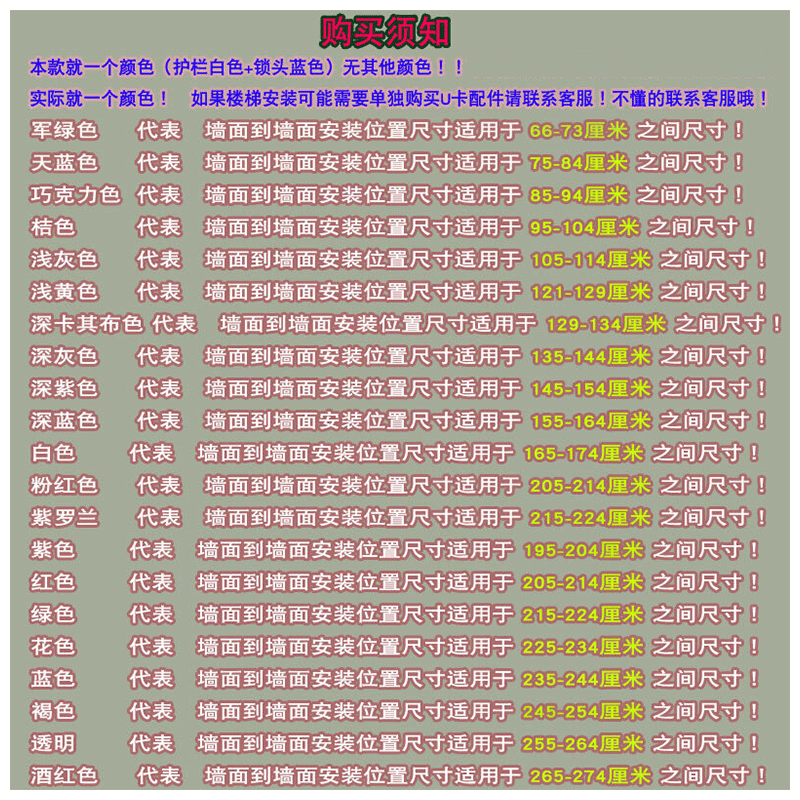This screenshot has height=800, width=800.
Task: Click the red title 购买须知
Action: pyautogui.click(x=385, y=32)
